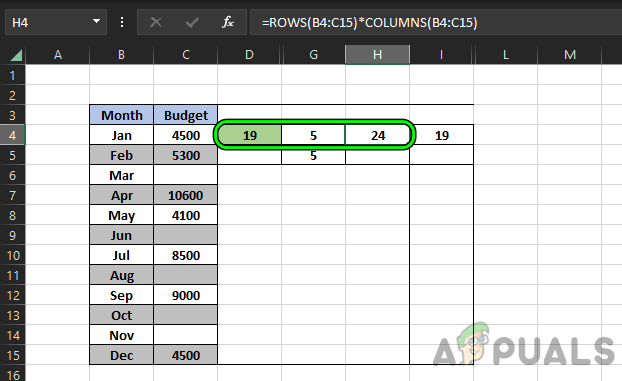Select row 15 header
Viewport: 622px width, 381px height.
click(x=13, y=355)
